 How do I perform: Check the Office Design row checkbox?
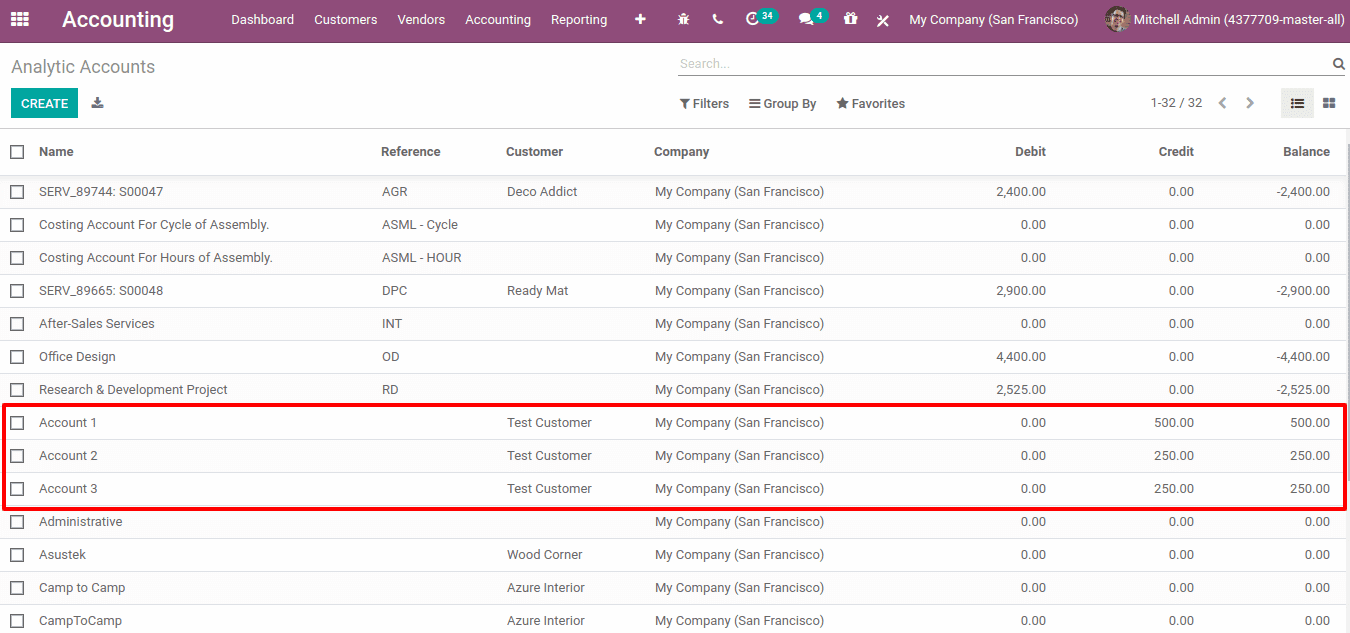pyautogui.click(x=17, y=357)
